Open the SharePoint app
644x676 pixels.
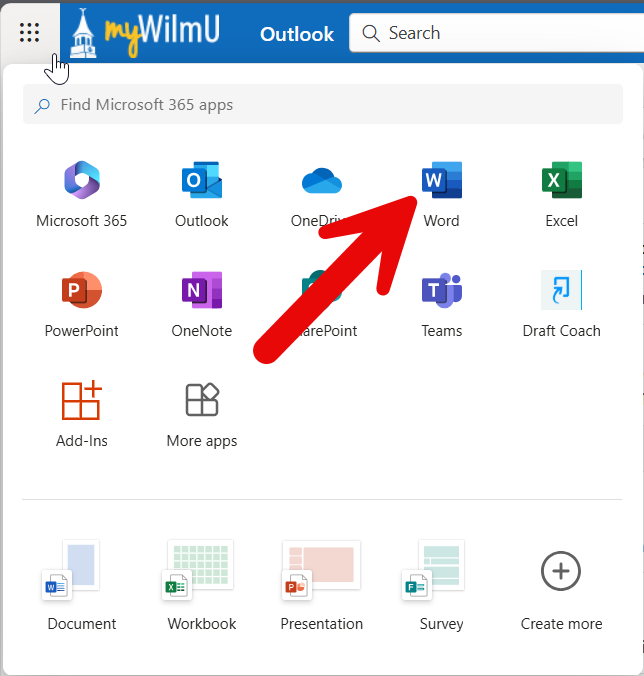point(322,304)
